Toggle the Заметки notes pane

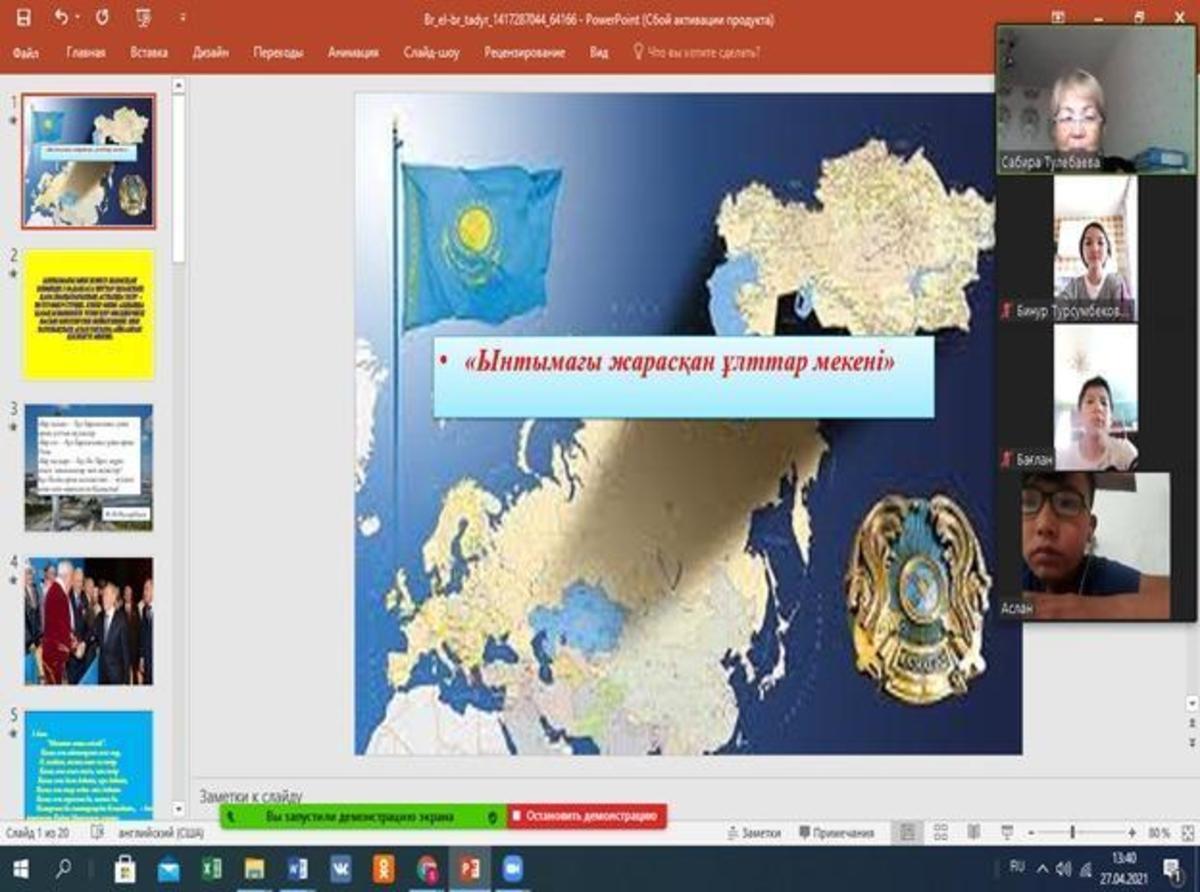point(753,832)
